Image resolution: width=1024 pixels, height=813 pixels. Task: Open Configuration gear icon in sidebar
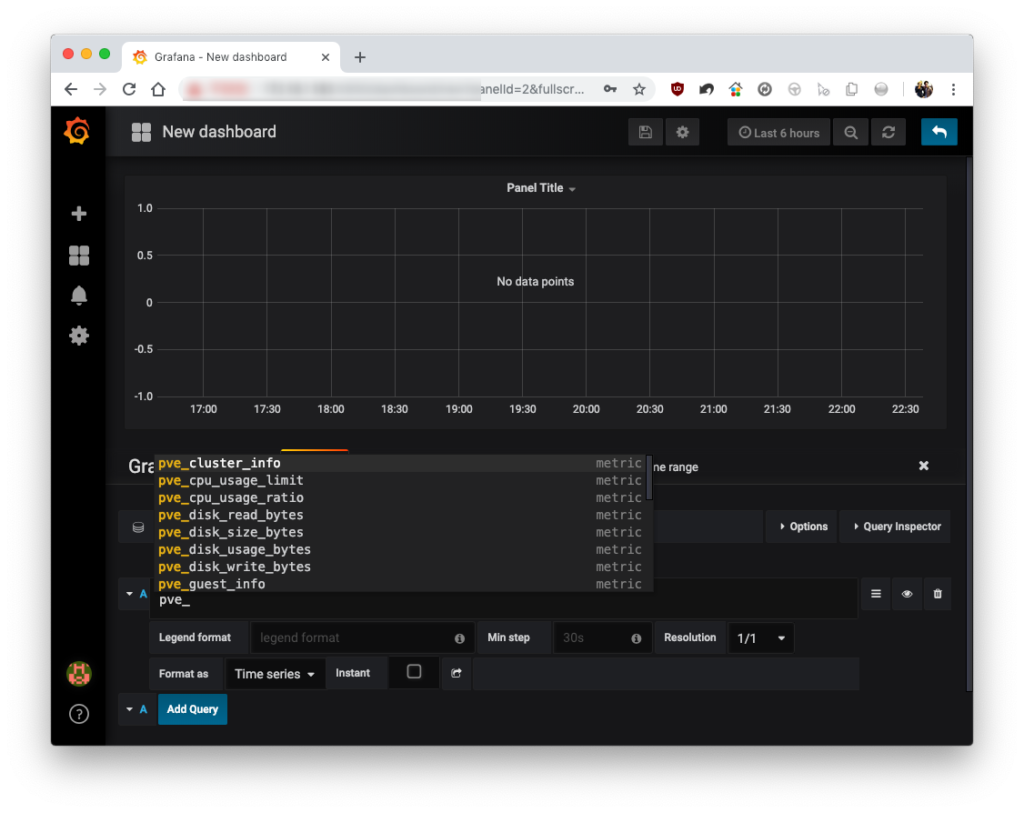point(79,336)
